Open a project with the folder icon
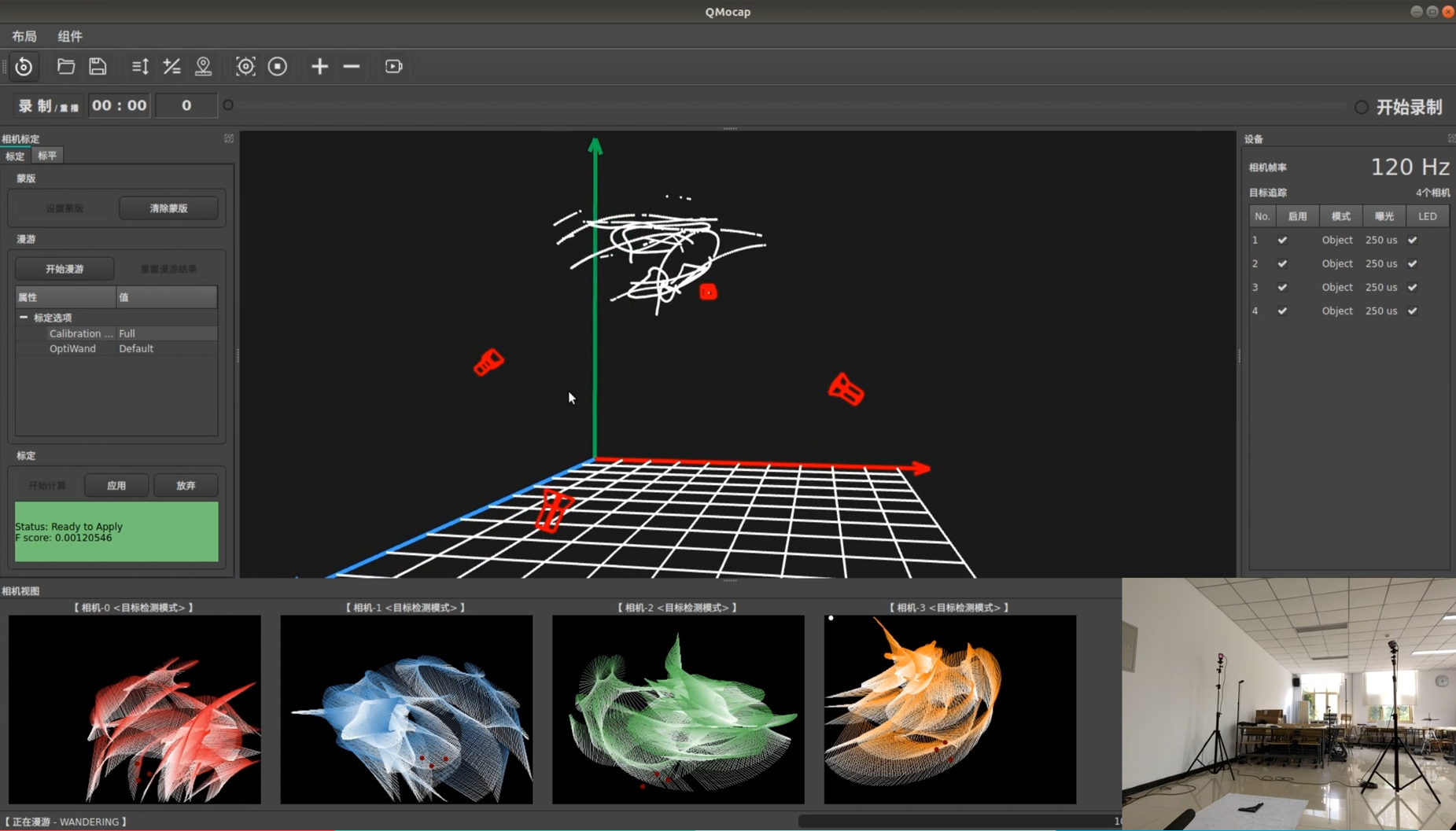This screenshot has height=831, width=1456. [x=65, y=66]
